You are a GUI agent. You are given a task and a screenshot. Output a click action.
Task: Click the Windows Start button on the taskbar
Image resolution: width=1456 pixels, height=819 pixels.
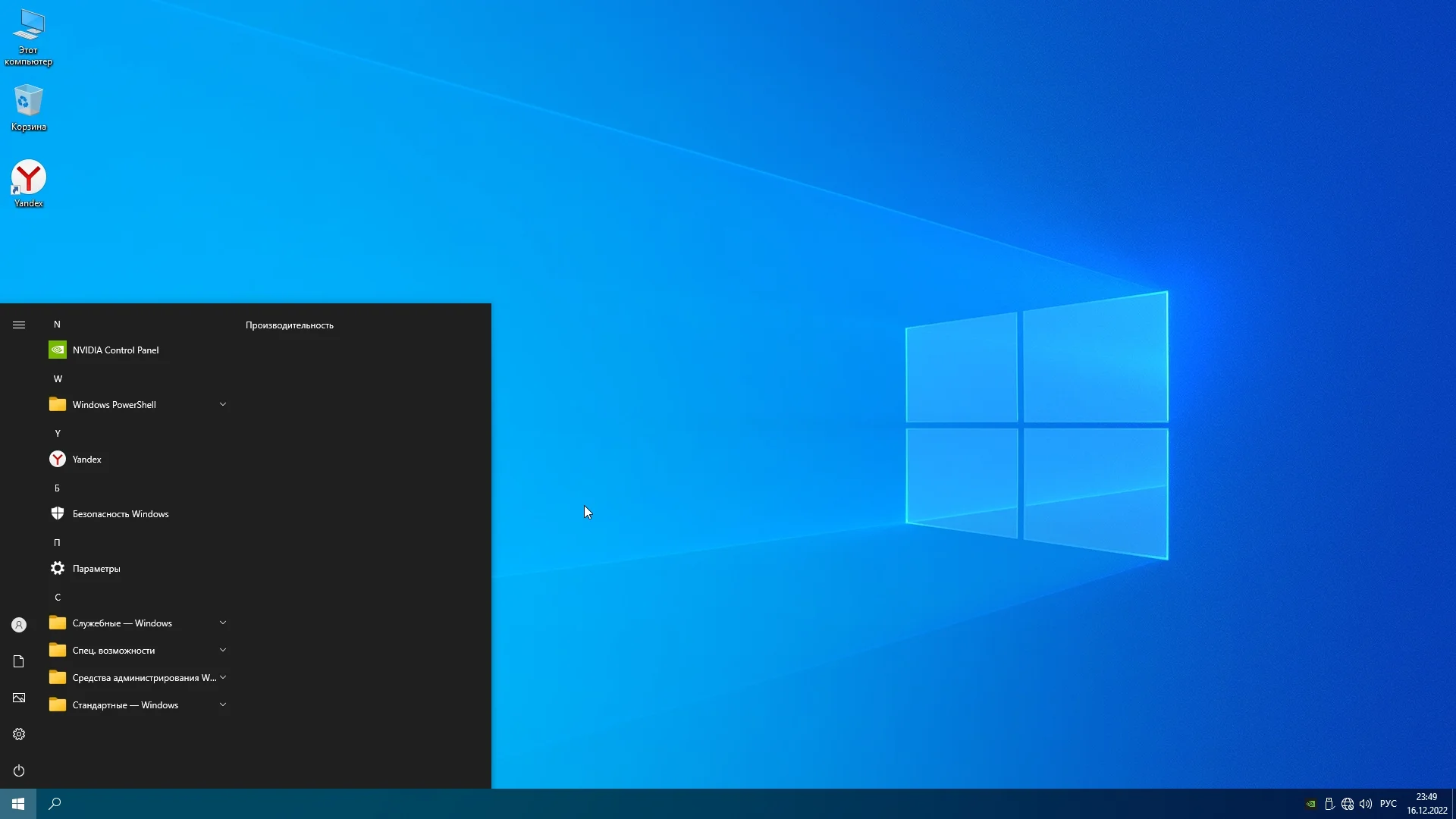tap(18, 804)
